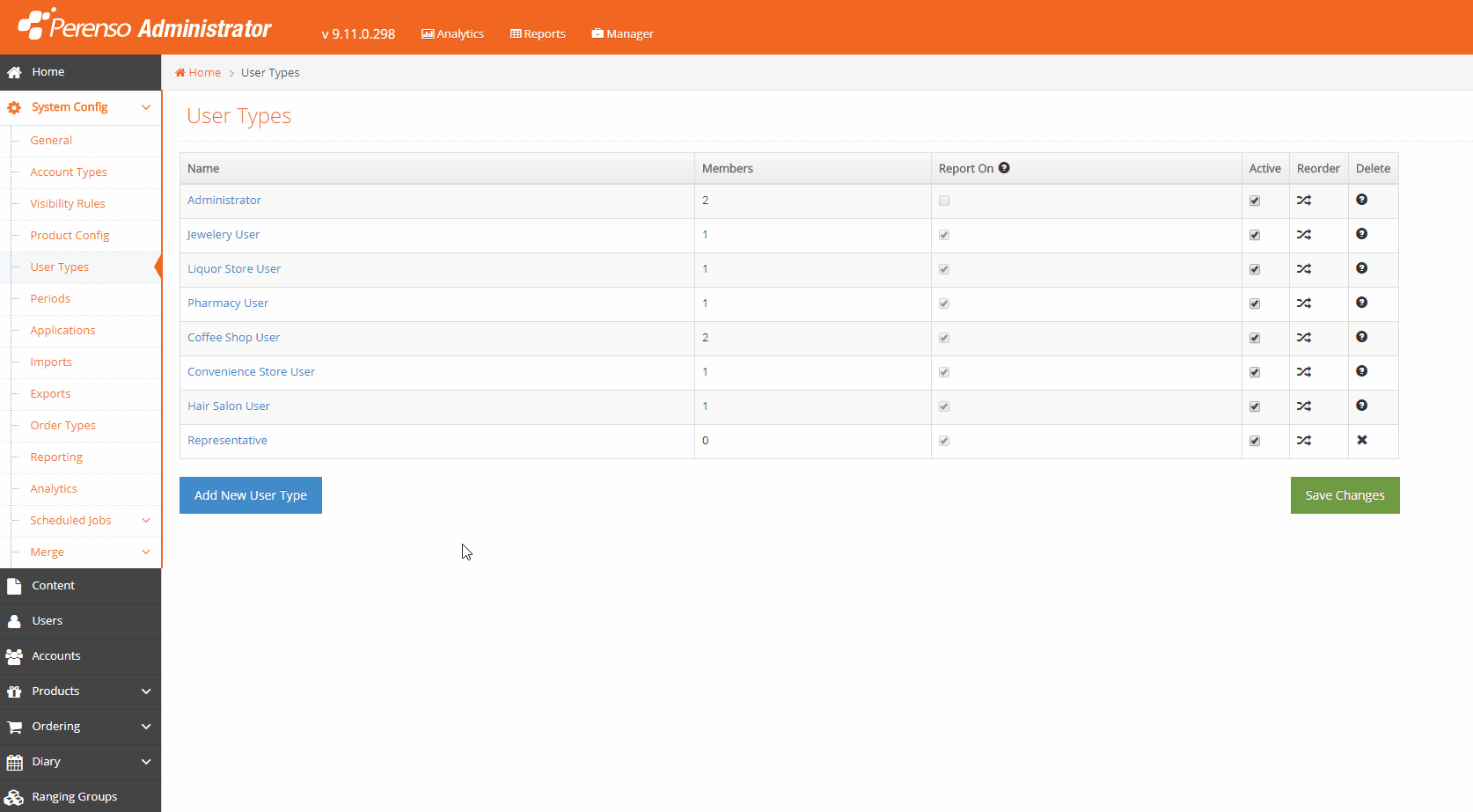Click reorder icon for Representative row
This screenshot has width=1473, height=812.
click(1304, 441)
